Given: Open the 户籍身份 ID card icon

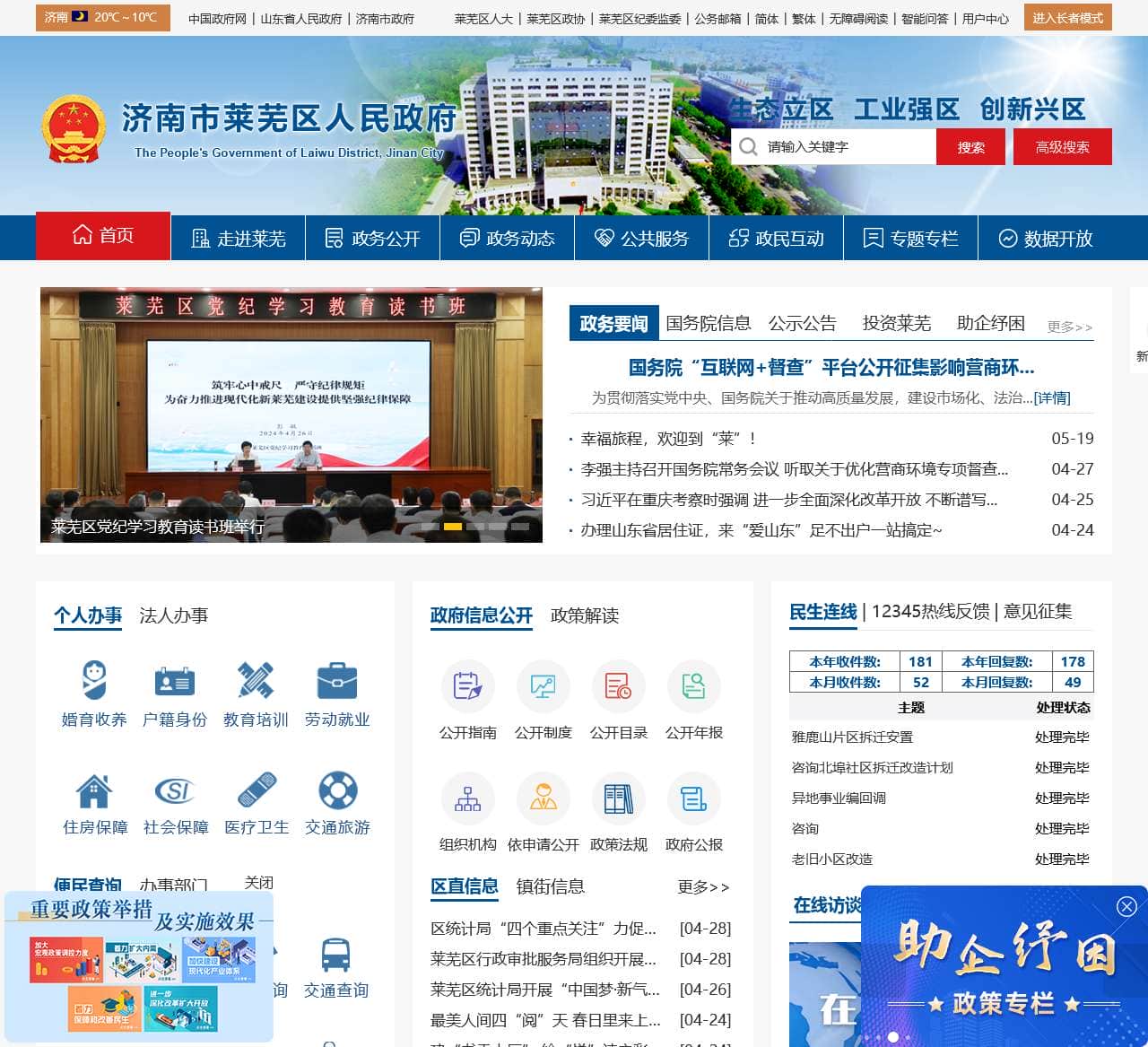Looking at the screenshot, I should [x=175, y=680].
